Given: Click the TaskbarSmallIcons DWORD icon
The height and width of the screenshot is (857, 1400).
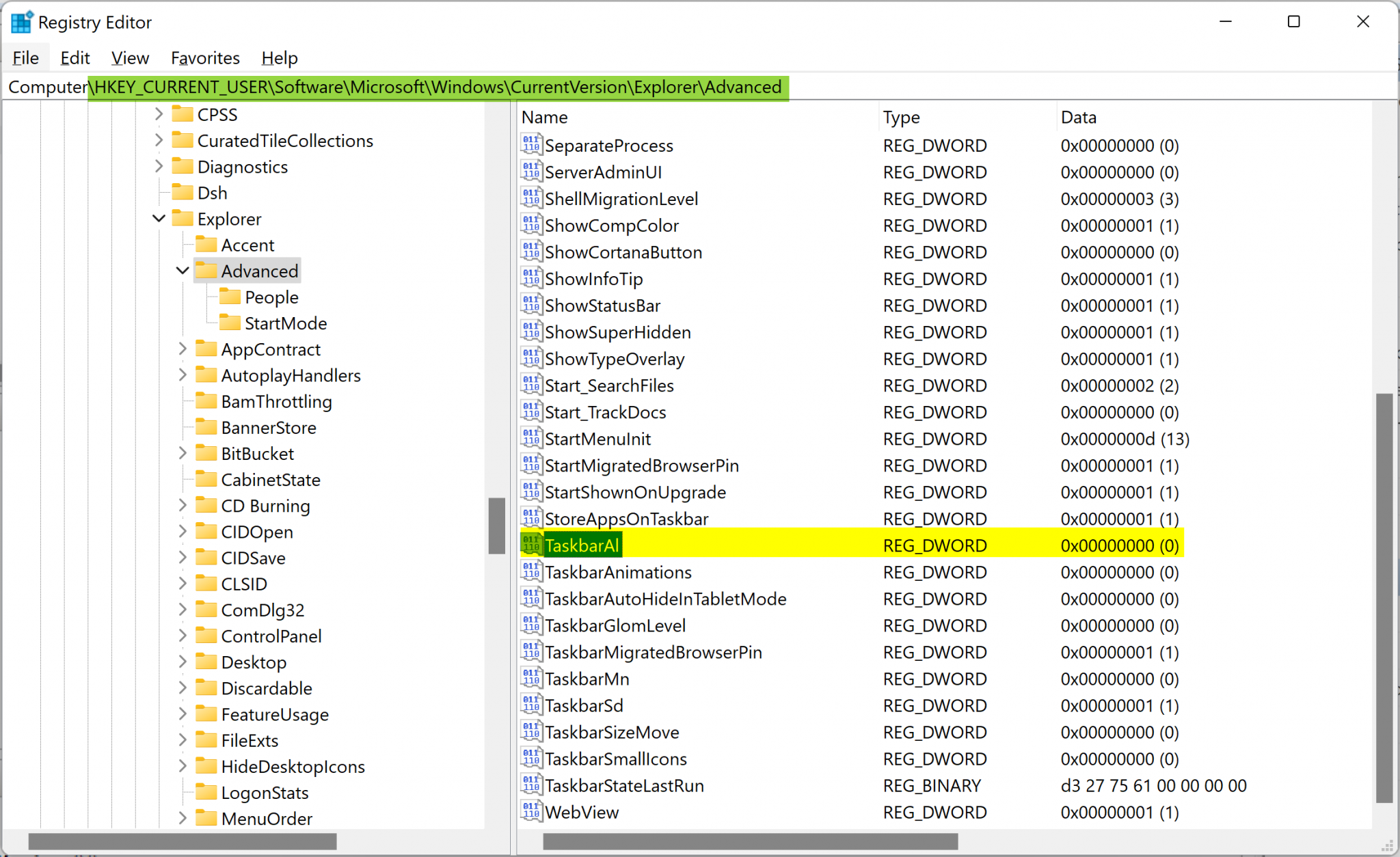Looking at the screenshot, I should click(x=531, y=757).
